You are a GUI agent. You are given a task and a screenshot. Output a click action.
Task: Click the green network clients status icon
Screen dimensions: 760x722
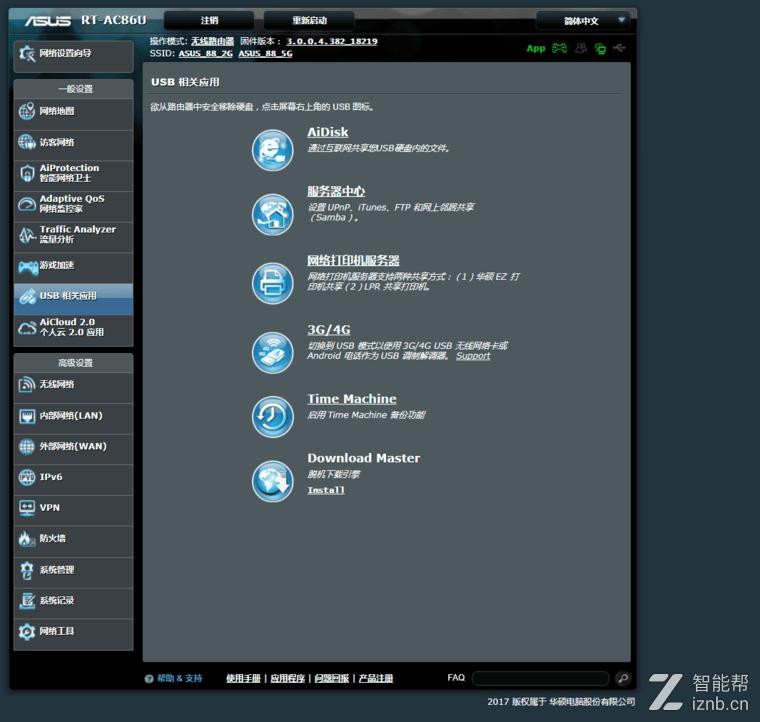click(600, 48)
